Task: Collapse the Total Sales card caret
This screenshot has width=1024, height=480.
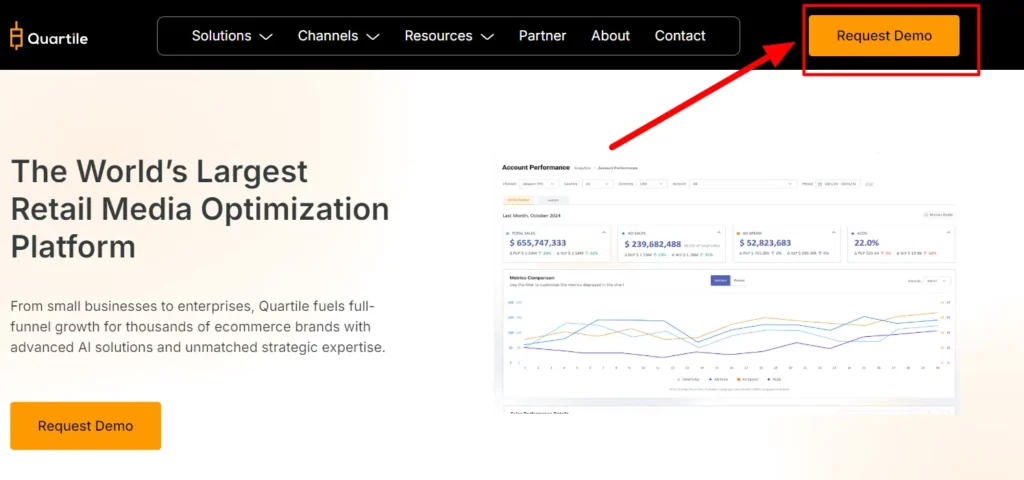Action: (603, 232)
